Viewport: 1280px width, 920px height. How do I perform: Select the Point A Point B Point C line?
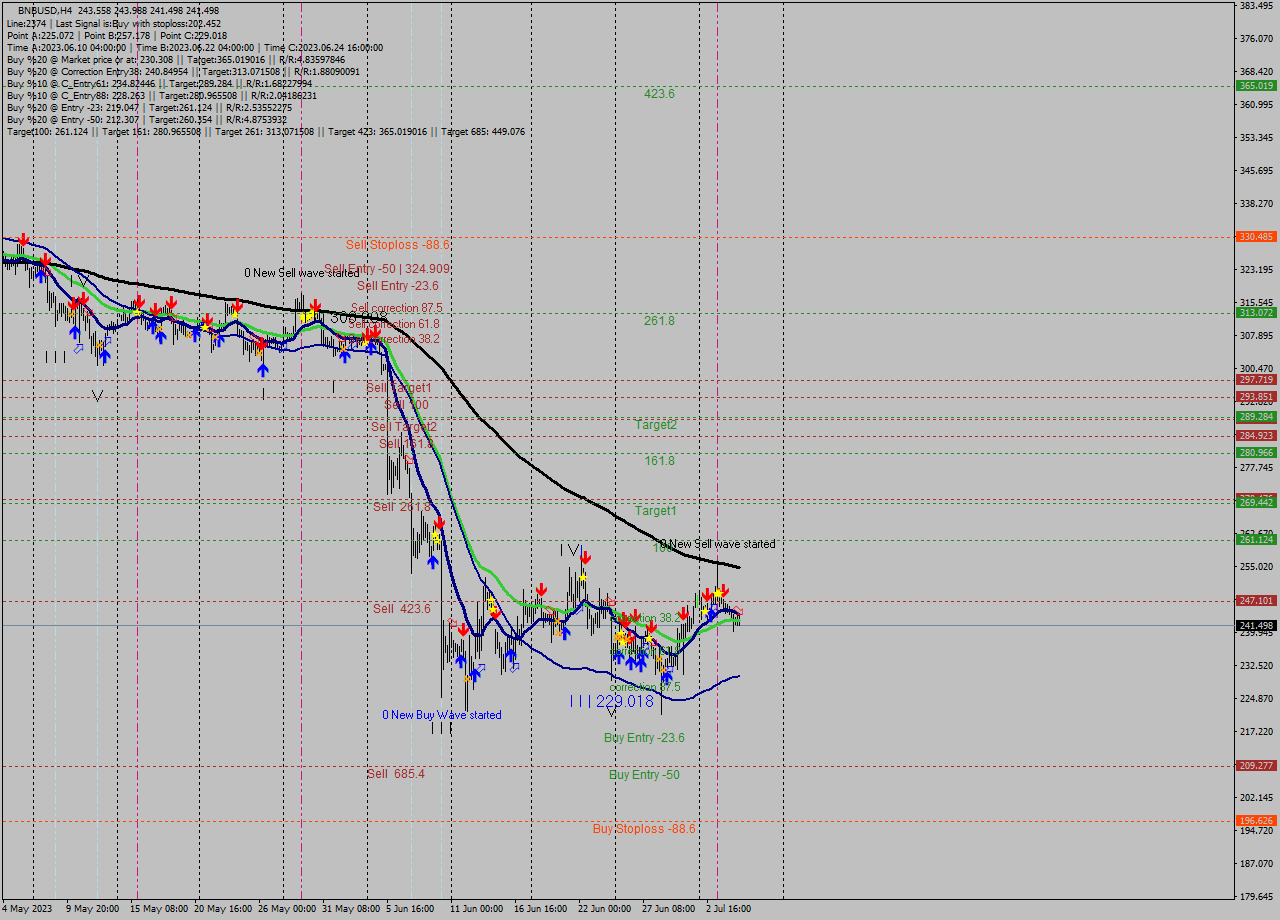click(117, 35)
